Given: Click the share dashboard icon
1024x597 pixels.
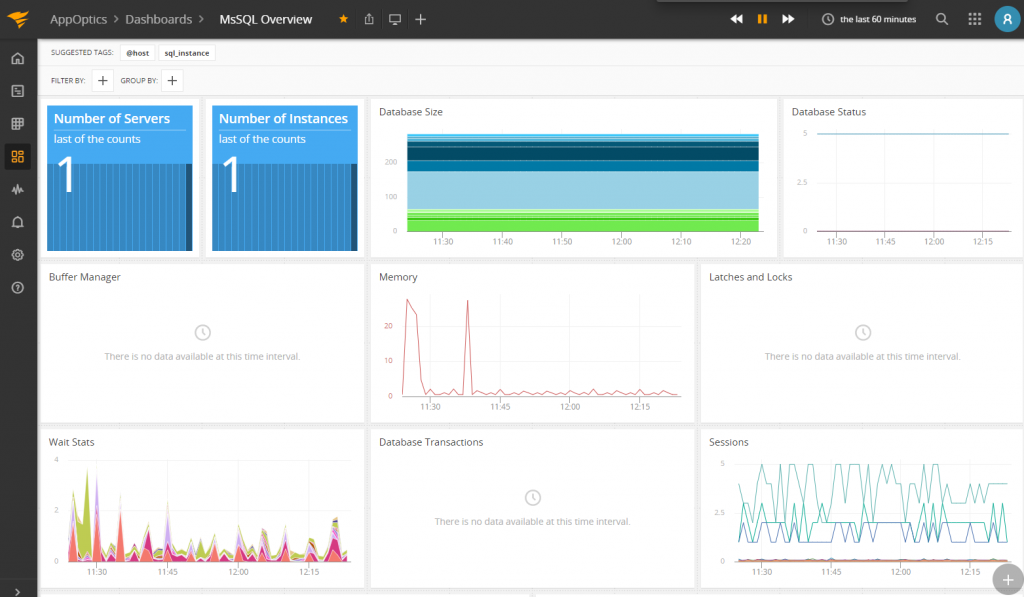Looking at the screenshot, I should click(369, 19).
